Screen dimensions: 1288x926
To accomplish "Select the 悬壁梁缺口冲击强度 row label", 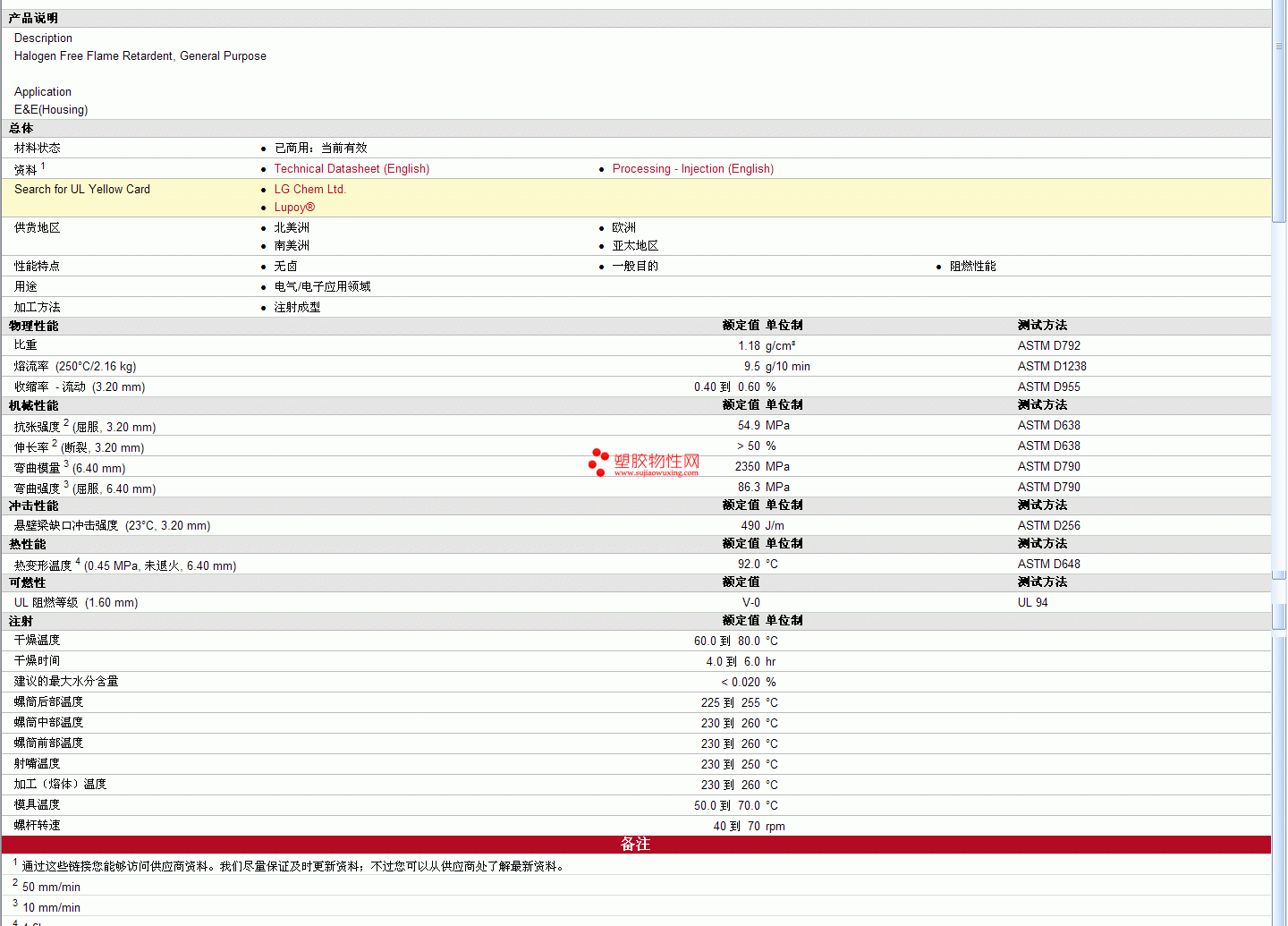I will 66,526.
